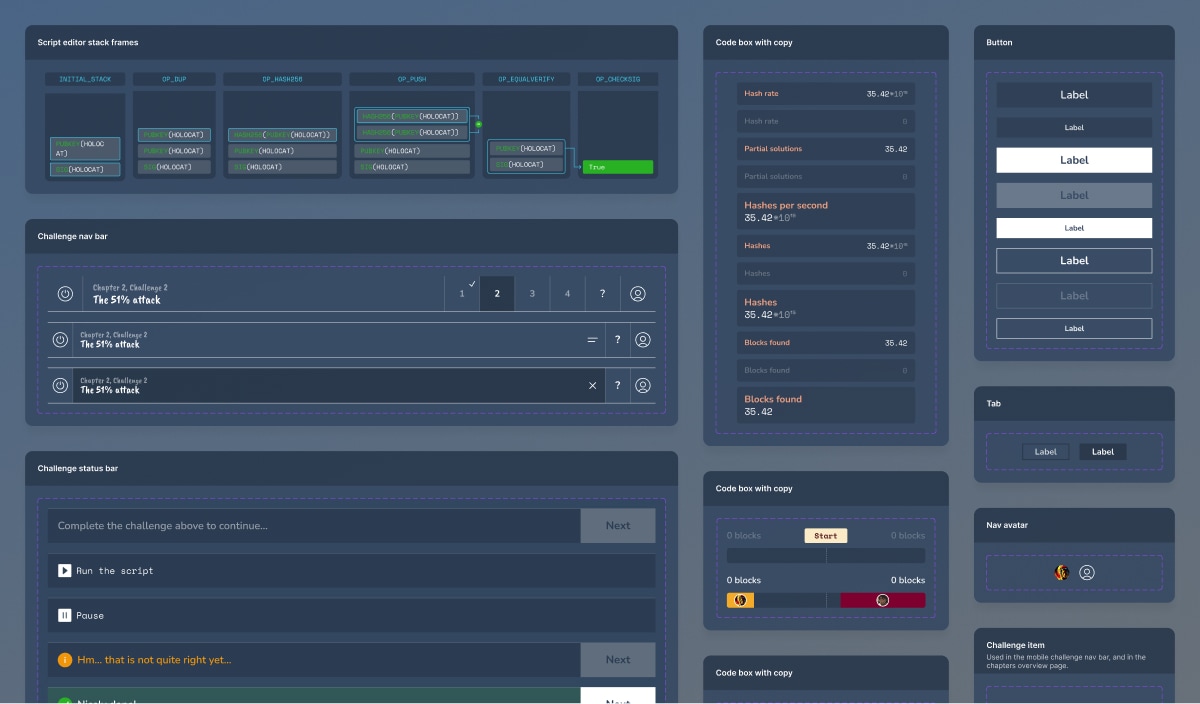This screenshot has width=1200, height=704.
Task: Click the 'Complete the challenge above to continue' input field
Action: tap(300, 525)
